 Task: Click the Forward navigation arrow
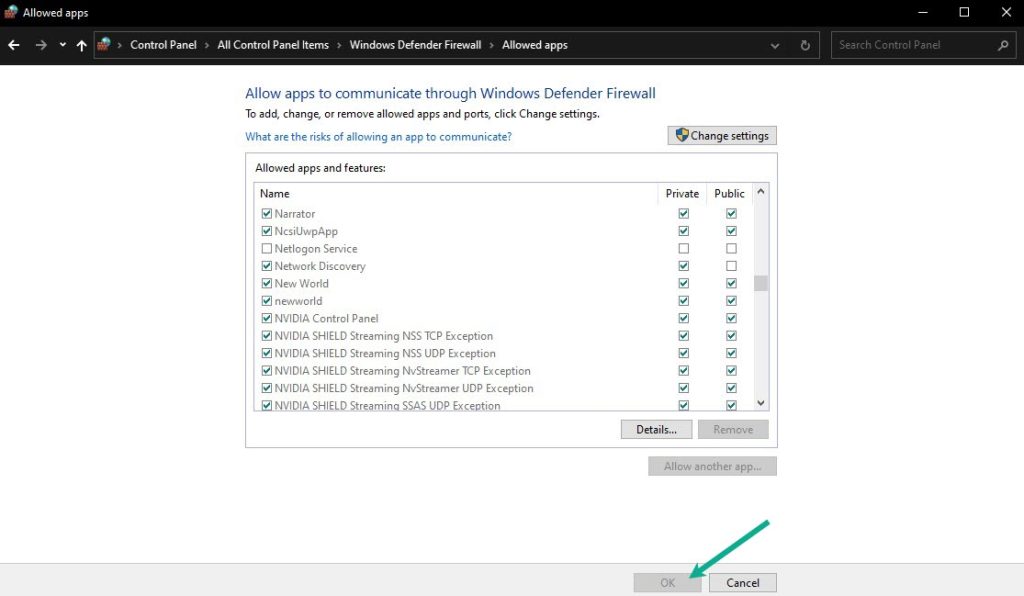point(41,45)
